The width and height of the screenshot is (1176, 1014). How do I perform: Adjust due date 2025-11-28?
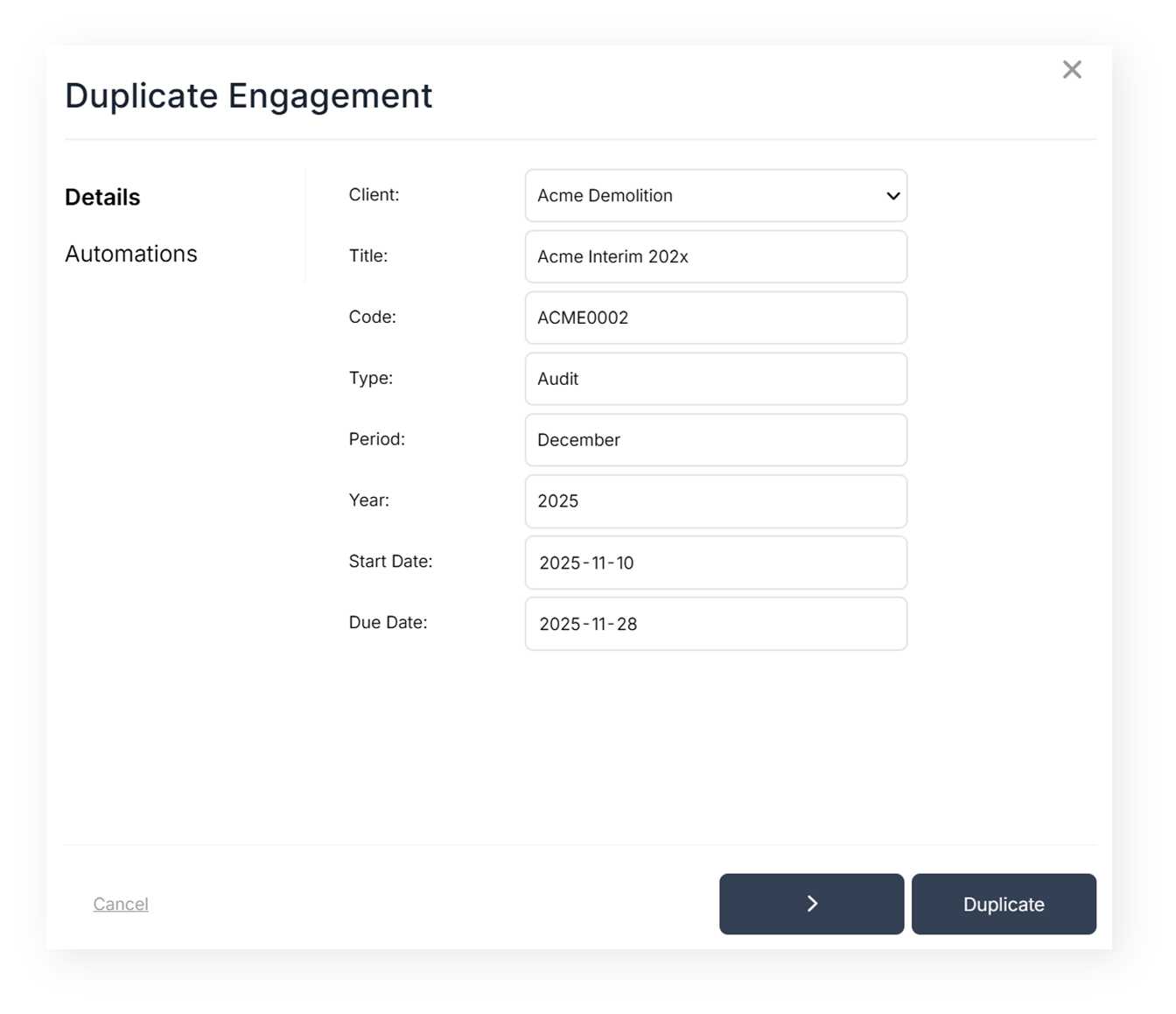716,624
